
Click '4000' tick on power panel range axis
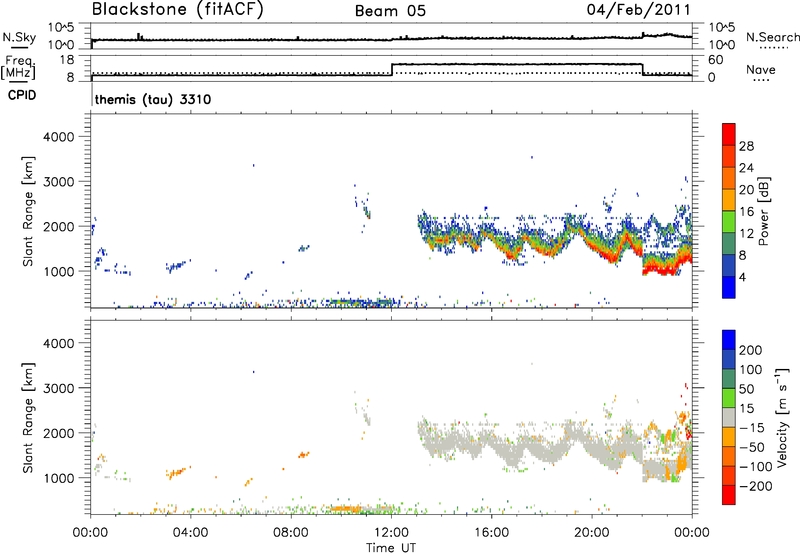point(59,137)
